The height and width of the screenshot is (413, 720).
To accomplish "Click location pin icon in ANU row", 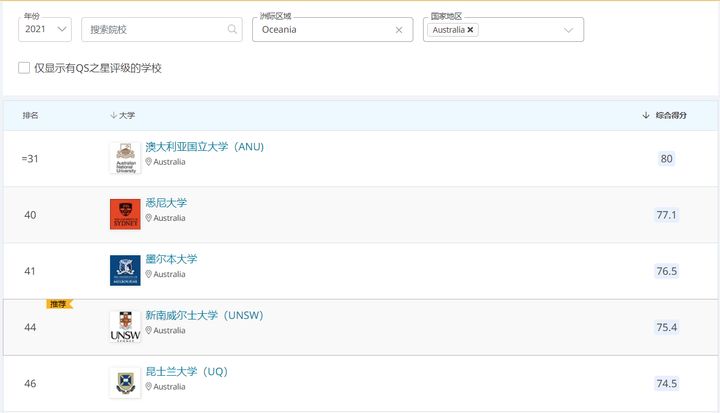I will pos(148,162).
